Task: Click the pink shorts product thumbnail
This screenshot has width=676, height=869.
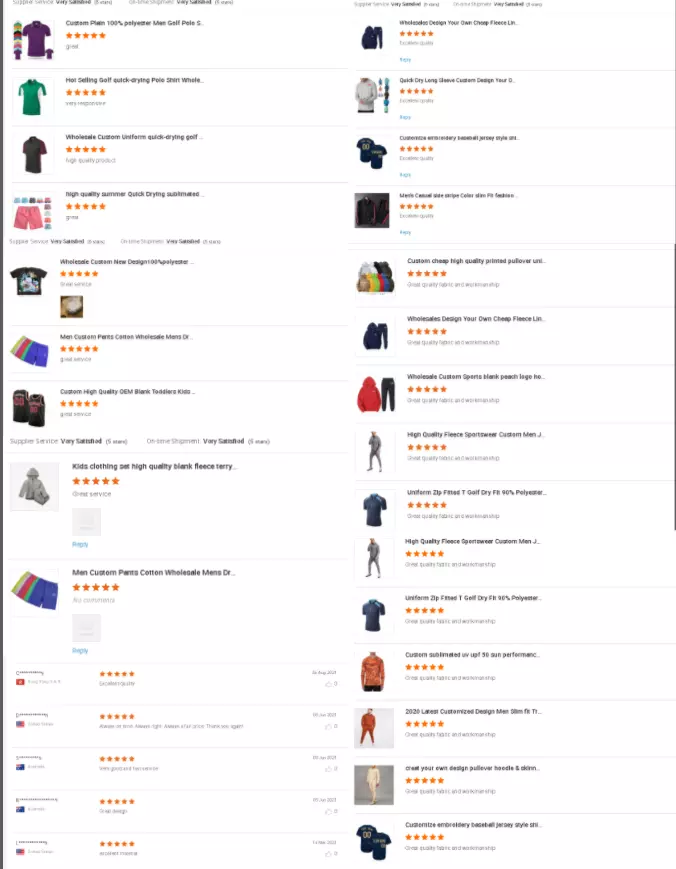Action: tap(32, 212)
